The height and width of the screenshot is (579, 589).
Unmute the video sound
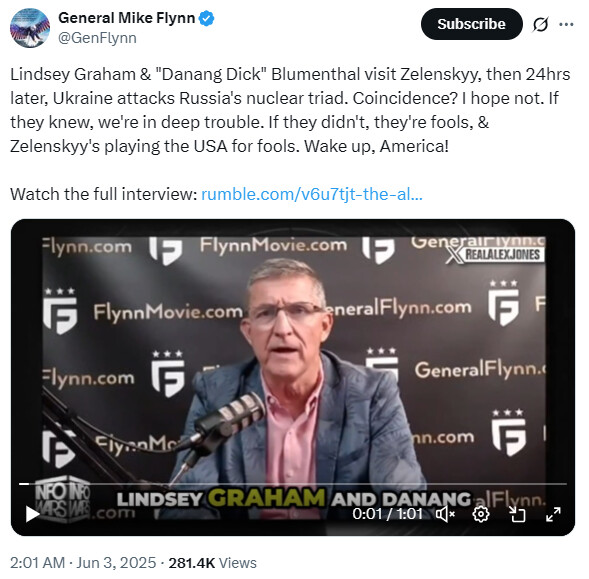(445, 514)
